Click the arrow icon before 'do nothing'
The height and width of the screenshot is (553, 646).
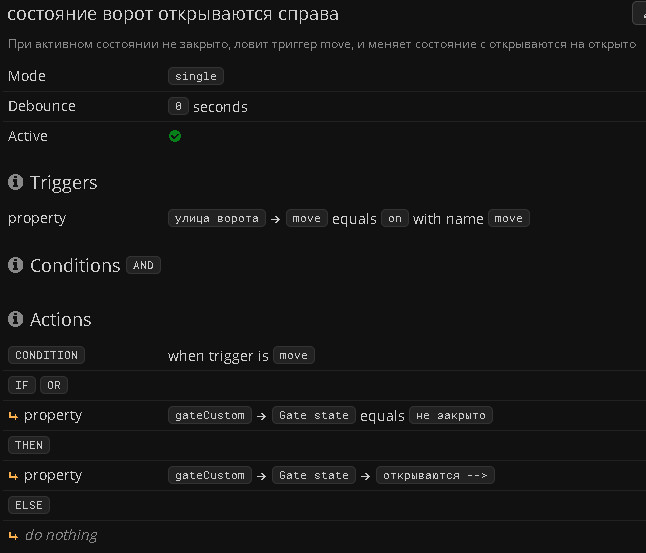click(13, 535)
